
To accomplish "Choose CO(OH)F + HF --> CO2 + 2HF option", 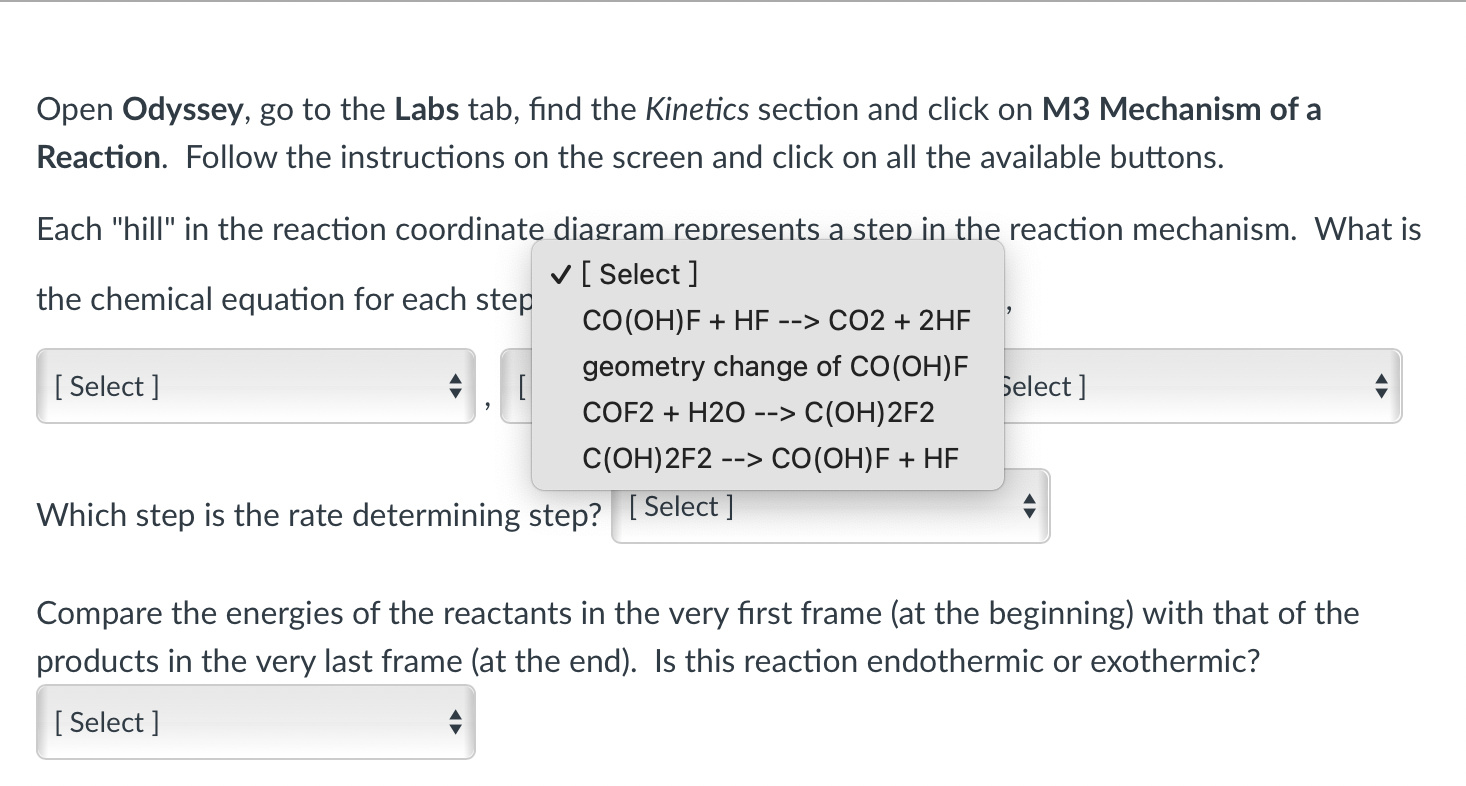I will click(x=776, y=320).
